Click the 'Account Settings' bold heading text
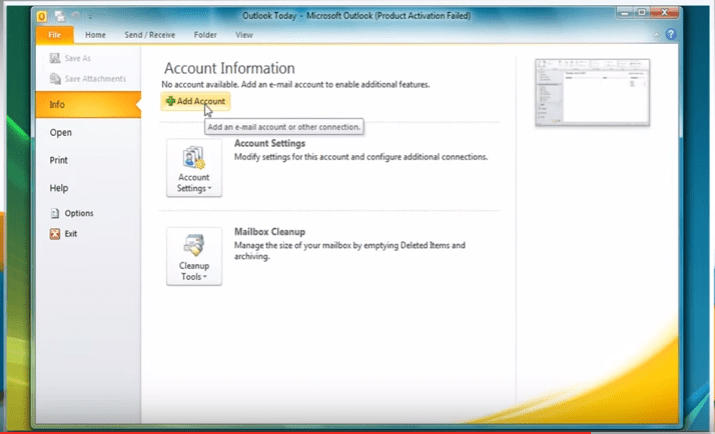Screen dimensions: 715x434 point(269,143)
